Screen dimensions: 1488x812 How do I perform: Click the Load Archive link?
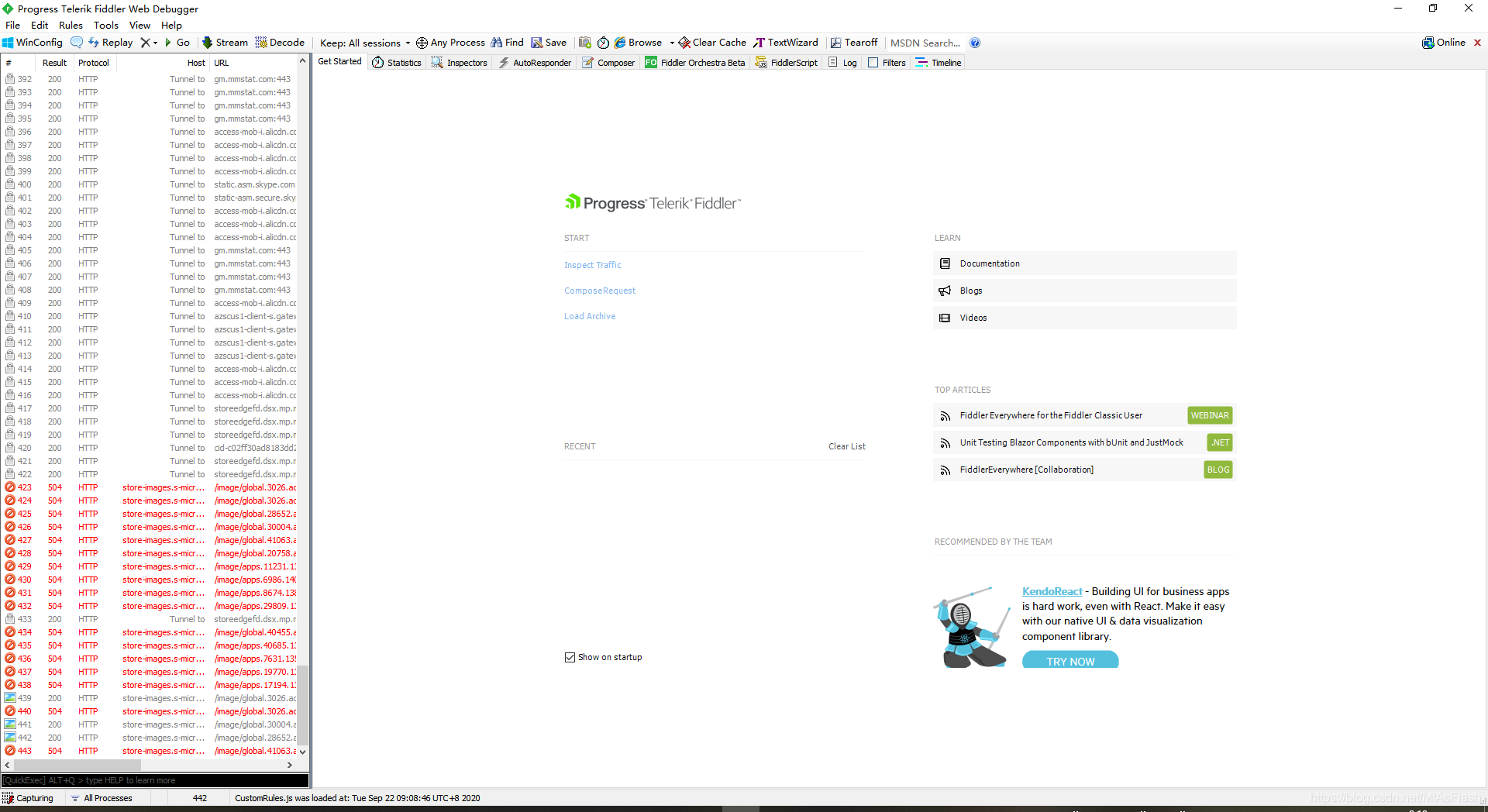[590, 316]
